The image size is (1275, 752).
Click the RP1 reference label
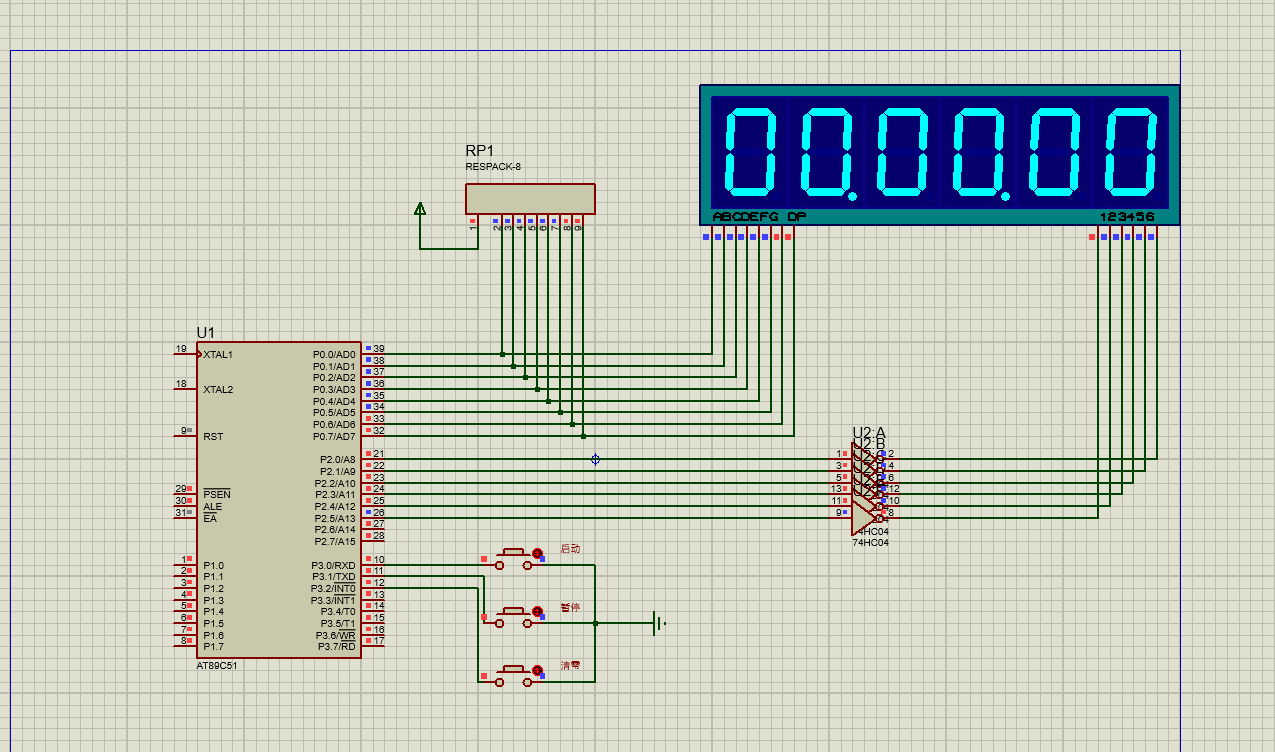[x=479, y=150]
